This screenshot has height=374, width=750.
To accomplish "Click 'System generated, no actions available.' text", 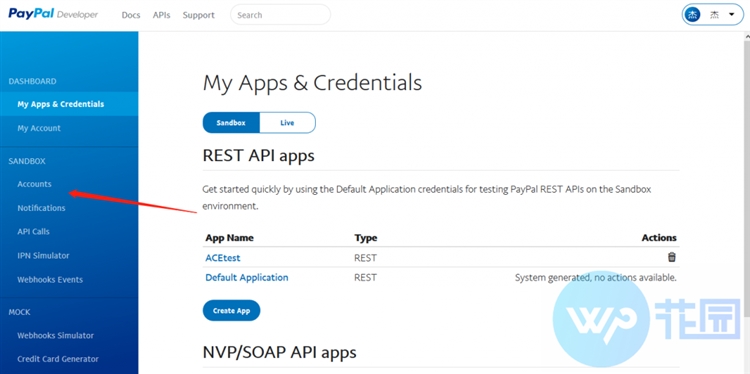I will click(596, 277).
